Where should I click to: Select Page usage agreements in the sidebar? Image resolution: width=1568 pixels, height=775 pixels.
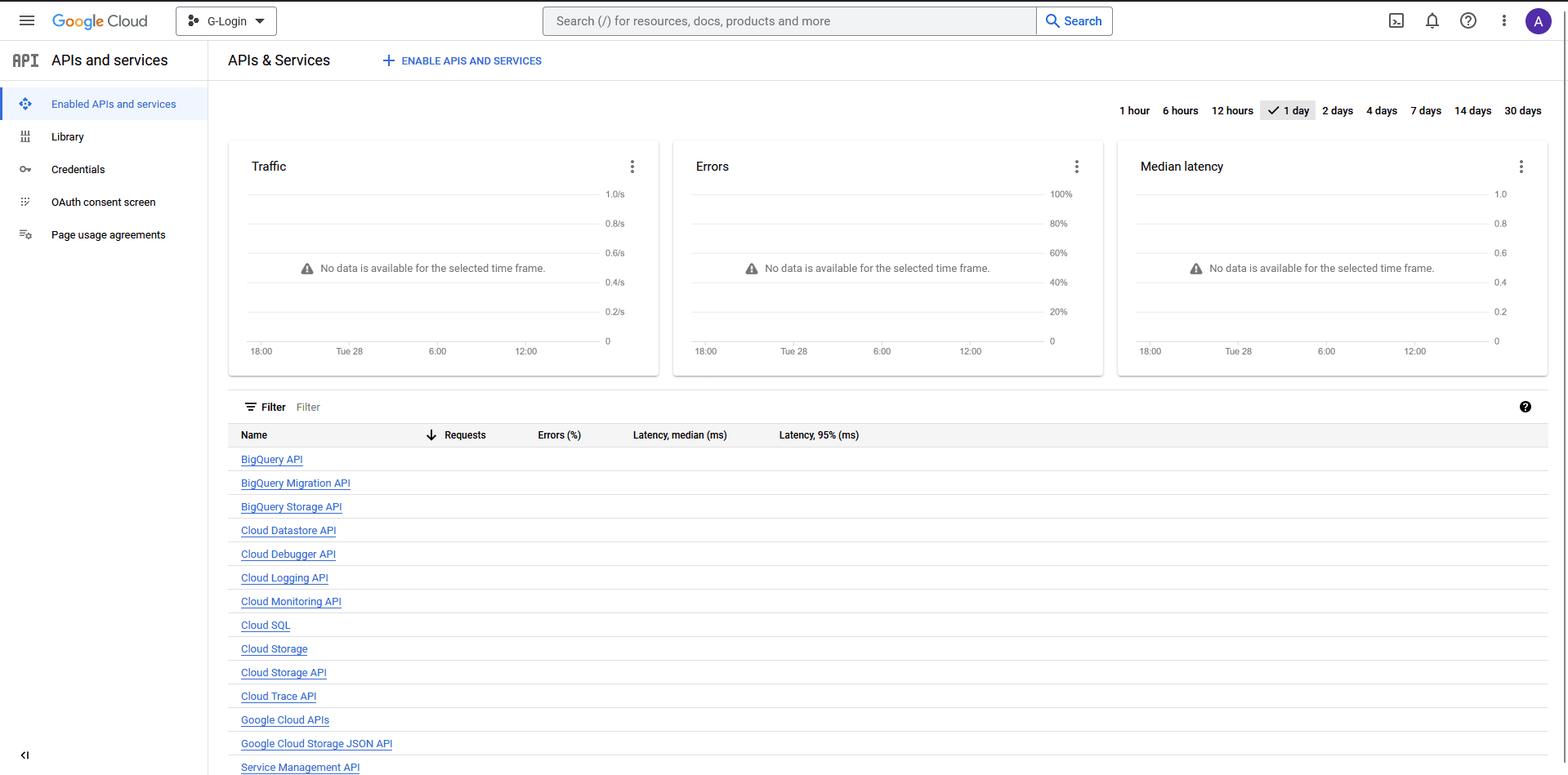coord(108,234)
